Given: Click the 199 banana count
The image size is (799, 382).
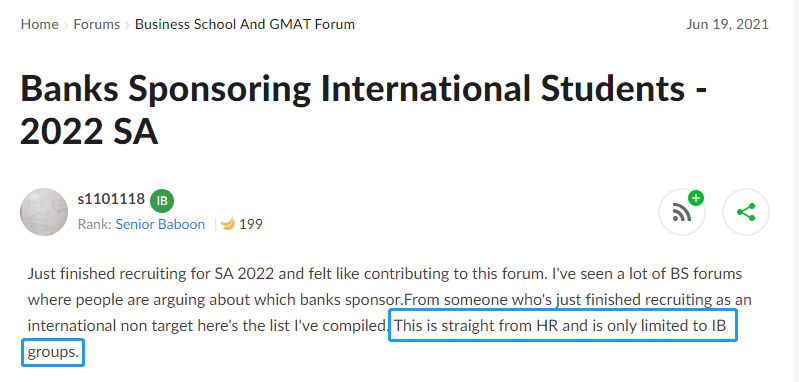Looking at the screenshot, I should point(251,224).
